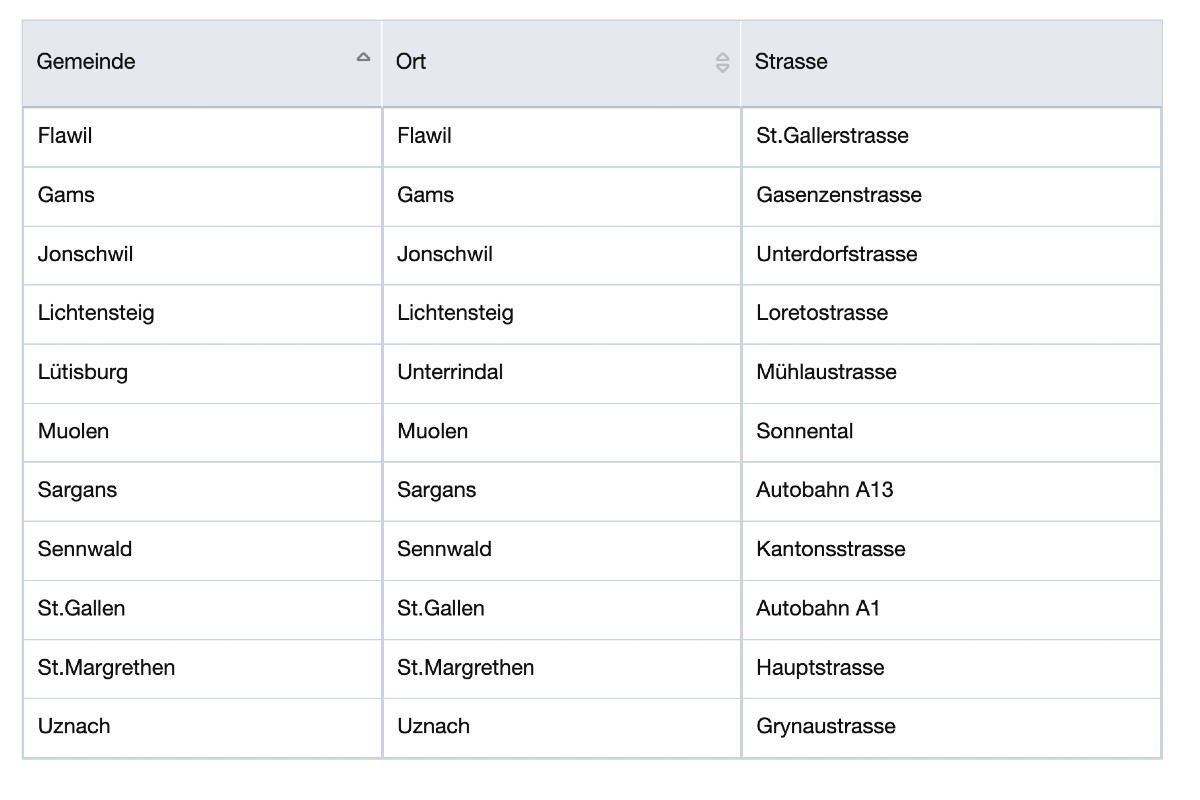Select the Flawil cell in Gemeinde column
This screenshot has width=1200, height=800.
65,136
